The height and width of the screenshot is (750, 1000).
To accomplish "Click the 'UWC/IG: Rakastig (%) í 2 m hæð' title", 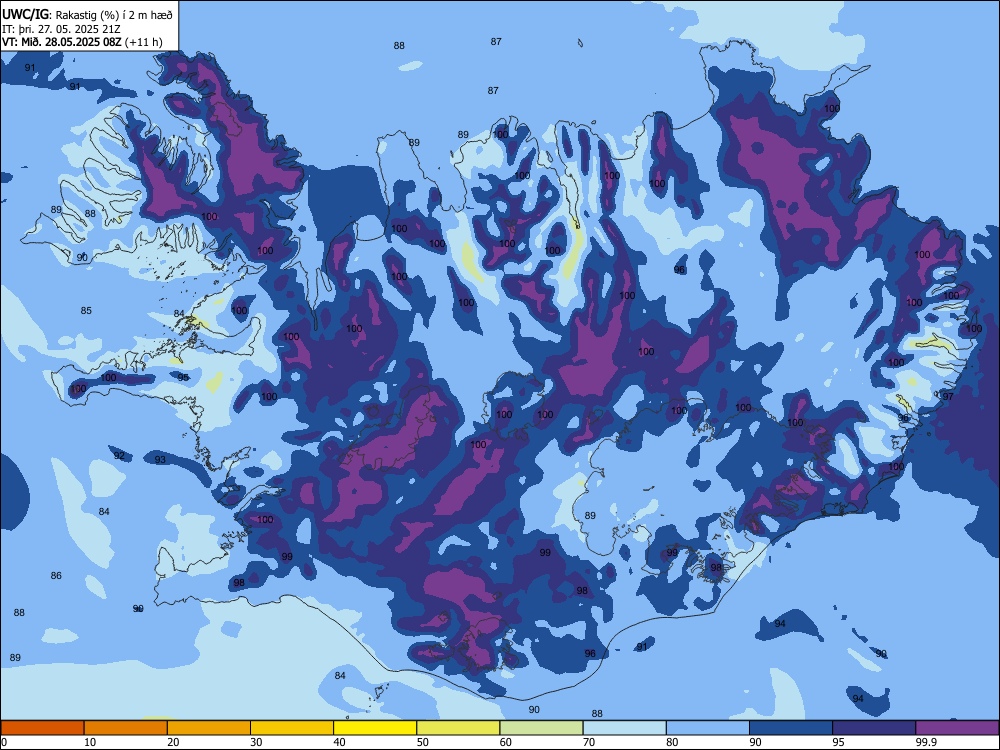I will tap(87, 14).
